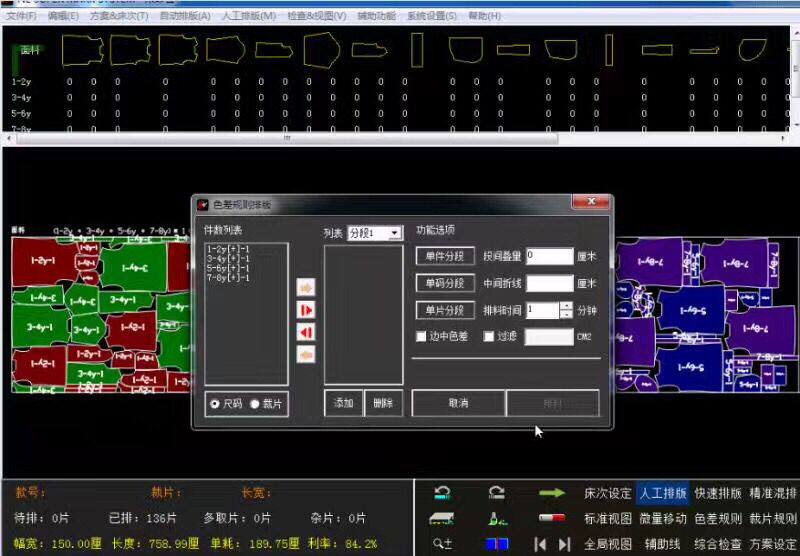Click the redo icon in bottom toolbar
The width and height of the screenshot is (800, 556).
pyautogui.click(x=496, y=493)
